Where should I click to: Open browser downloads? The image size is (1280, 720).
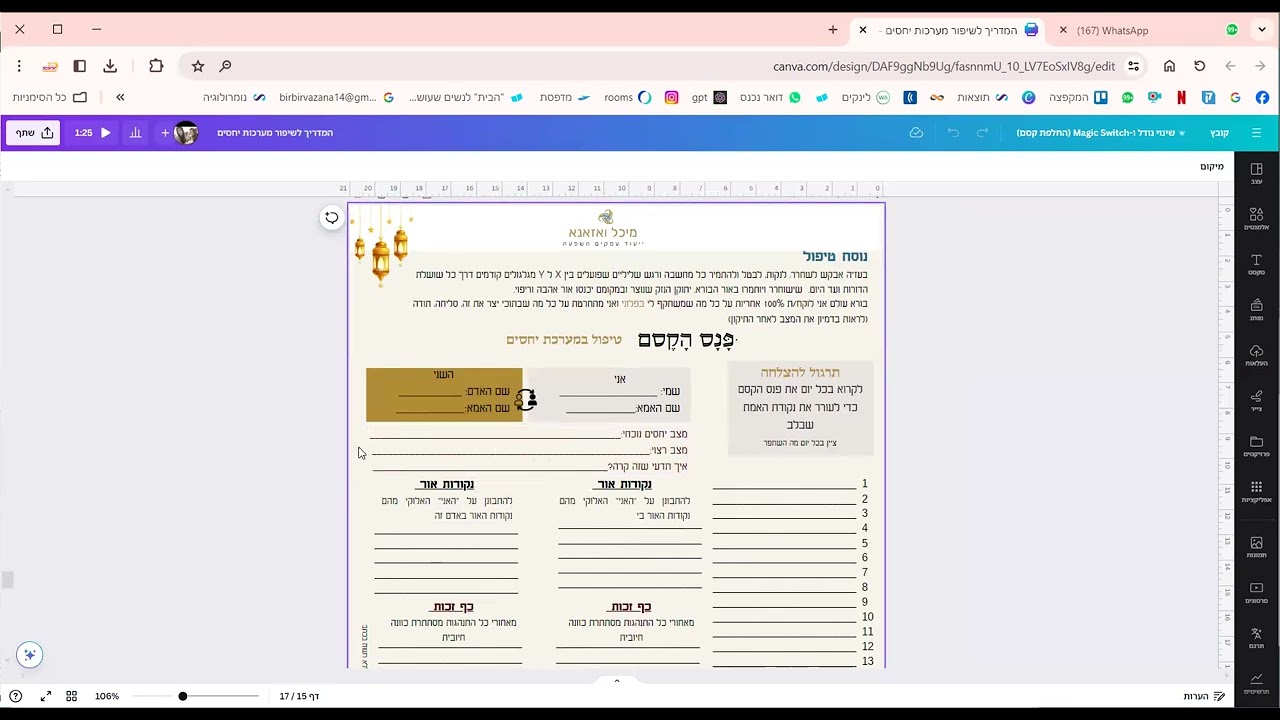(x=110, y=66)
